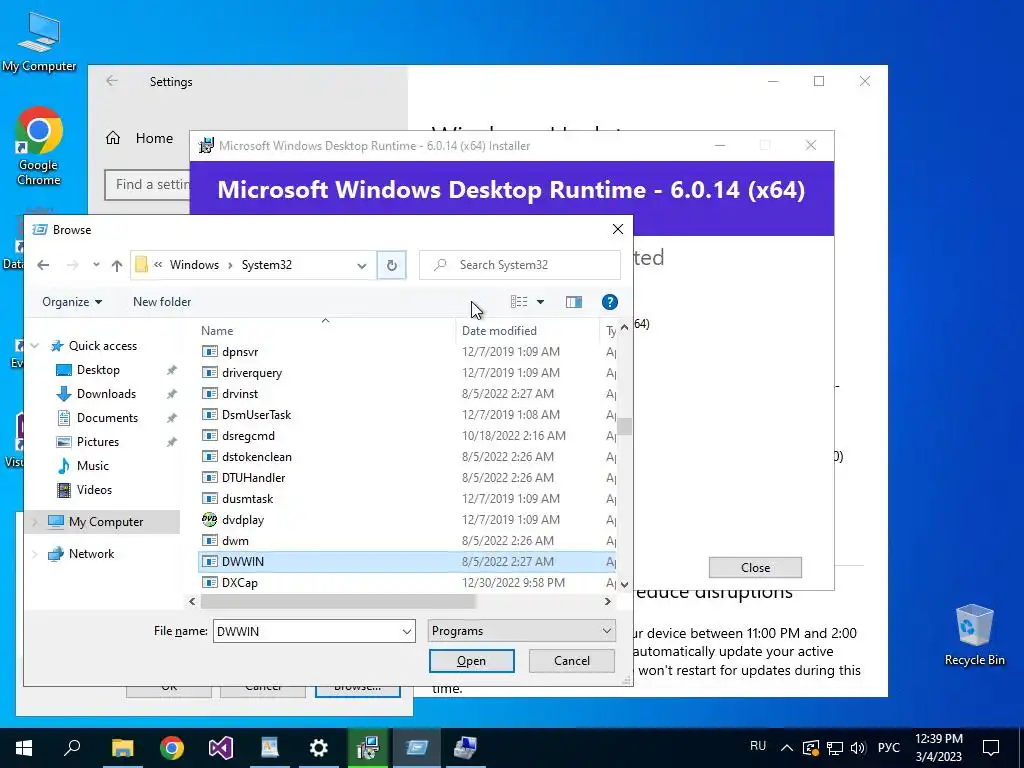Image resolution: width=1024 pixels, height=768 pixels.
Task: Click the File name input field
Action: [x=306, y=631]
